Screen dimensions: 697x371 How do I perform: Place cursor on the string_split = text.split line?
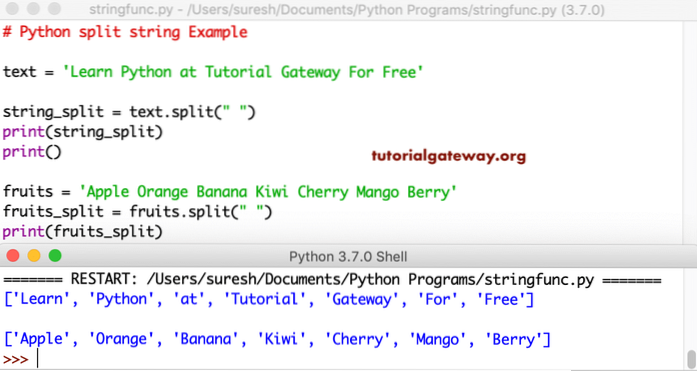129,112
